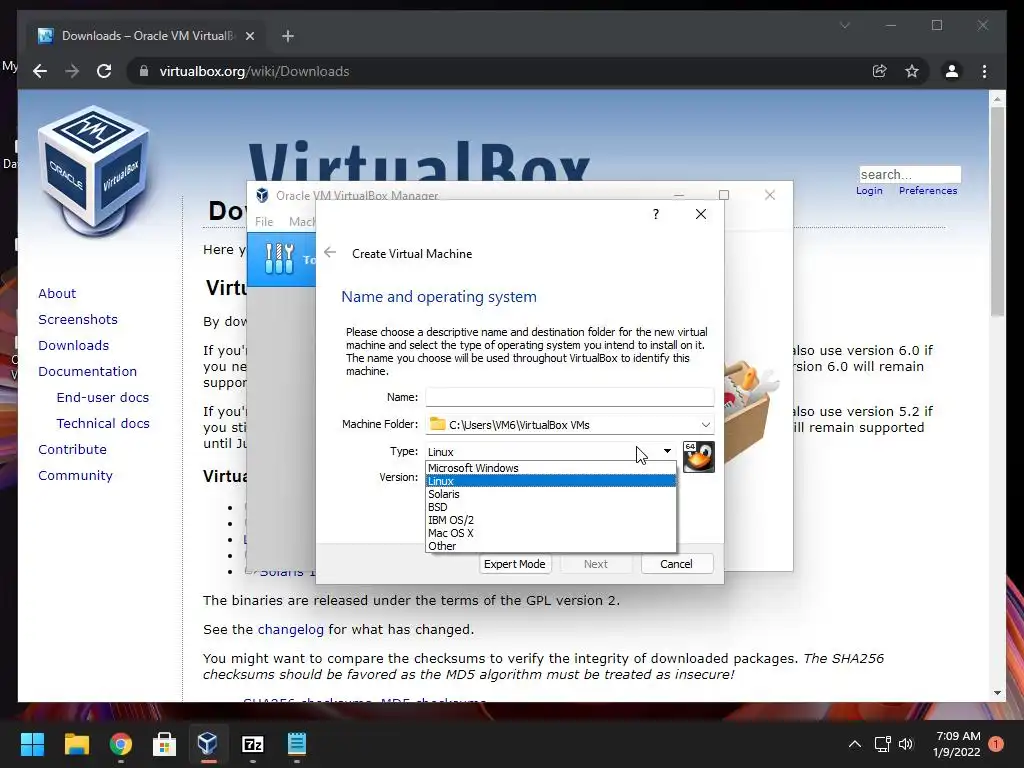Show hidden system tray icons
The height and width of the screenshot is (768, 1024).
(x=854, y=744)
